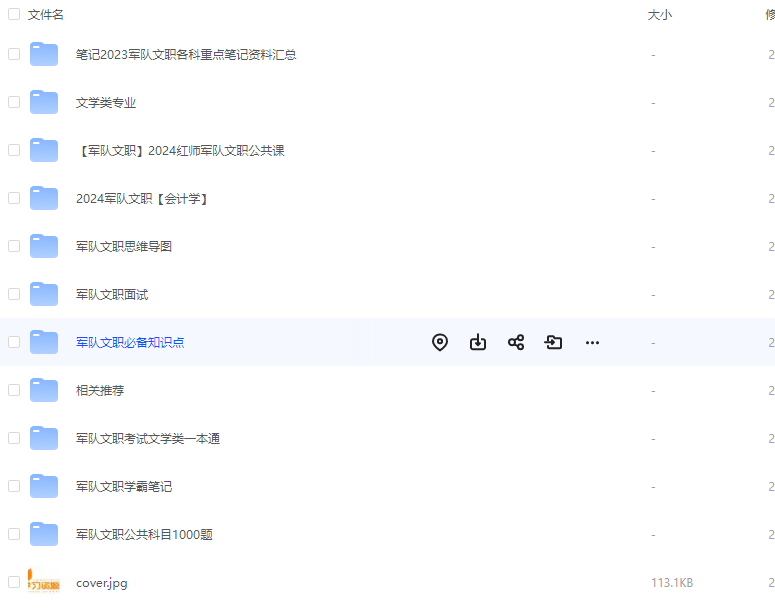Sort by the 大小 column header
This screenshot has height=610, width=775.
point(660,14)
